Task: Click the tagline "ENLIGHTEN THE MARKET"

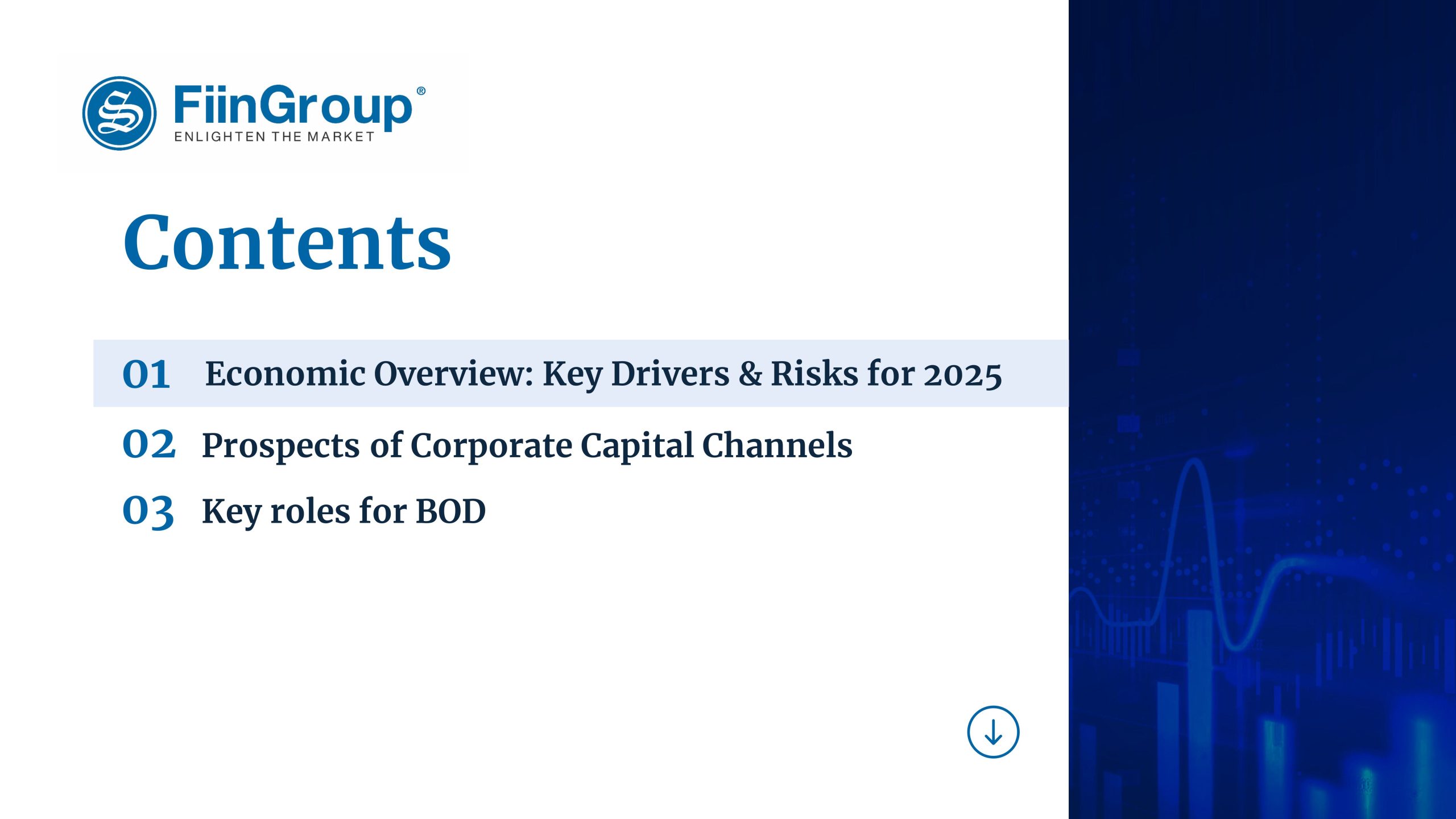Action: (x=274, y=136)
